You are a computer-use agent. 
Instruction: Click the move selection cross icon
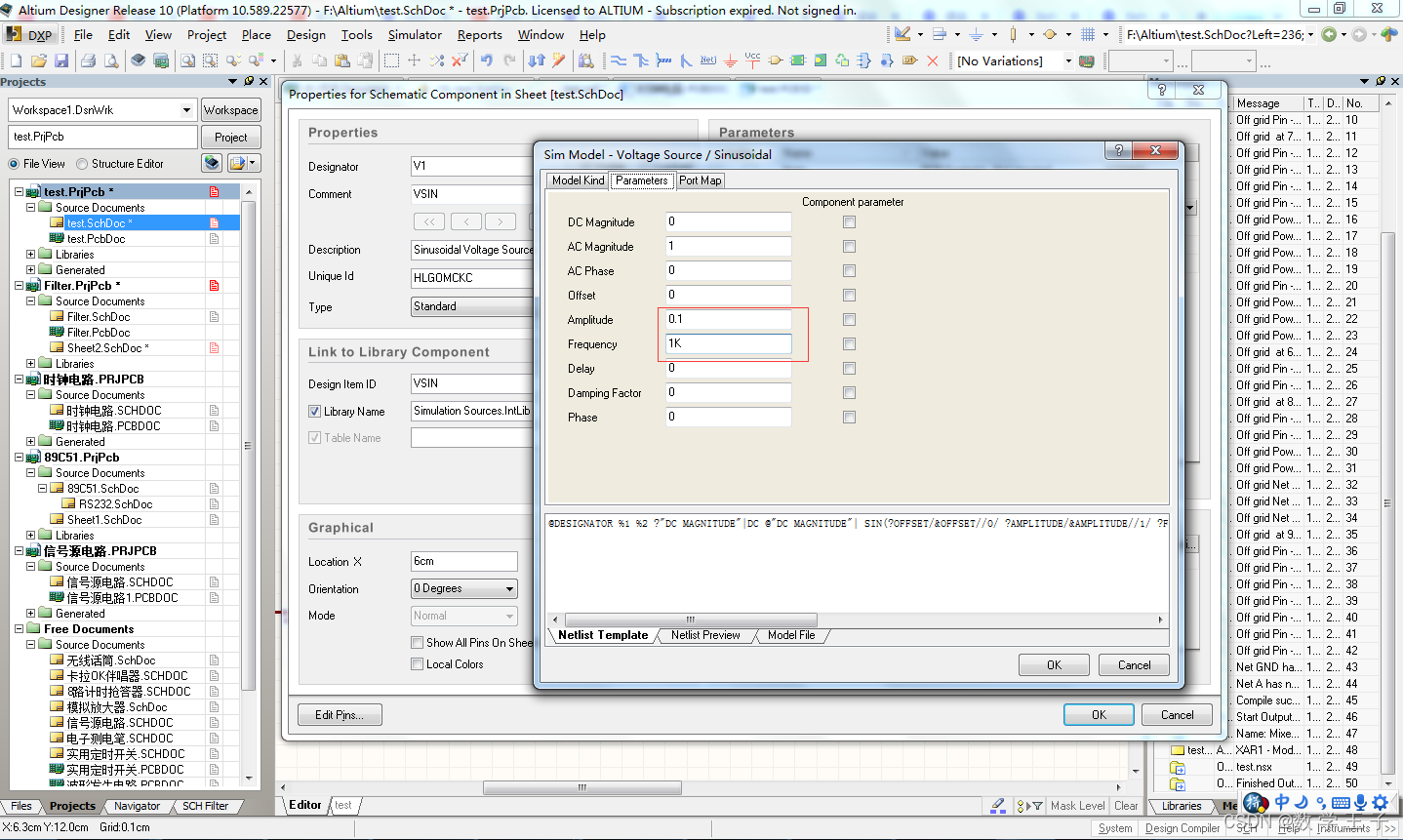coord(414,60)
